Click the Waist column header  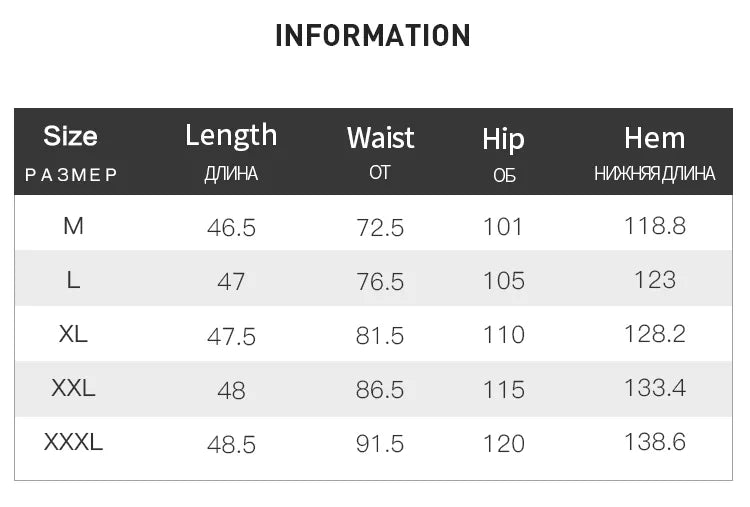(x=380, y=138)
